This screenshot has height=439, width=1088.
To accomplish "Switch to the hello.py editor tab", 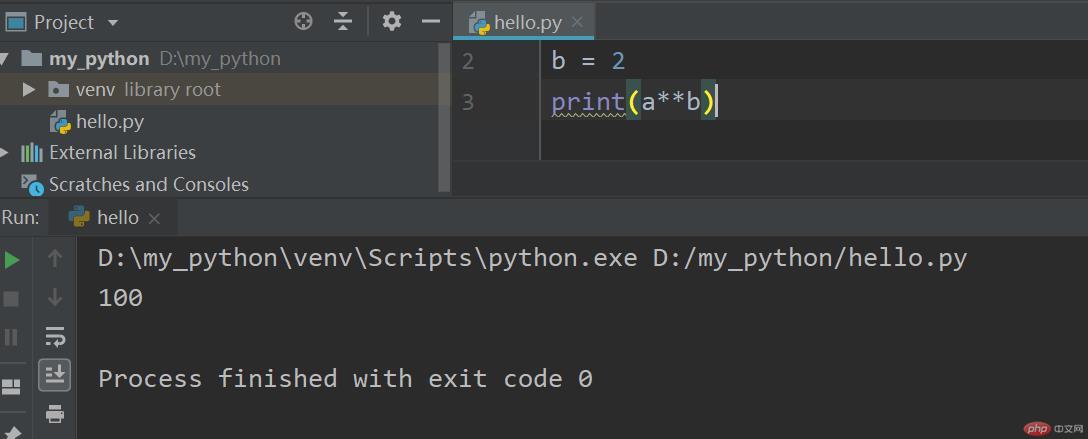I will click(x=529, y=23).
